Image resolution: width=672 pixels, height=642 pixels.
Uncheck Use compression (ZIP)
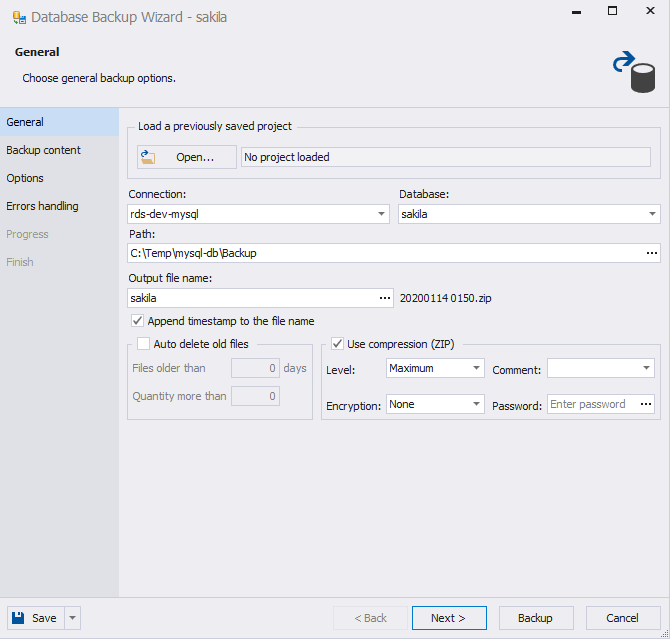(338, 344)
